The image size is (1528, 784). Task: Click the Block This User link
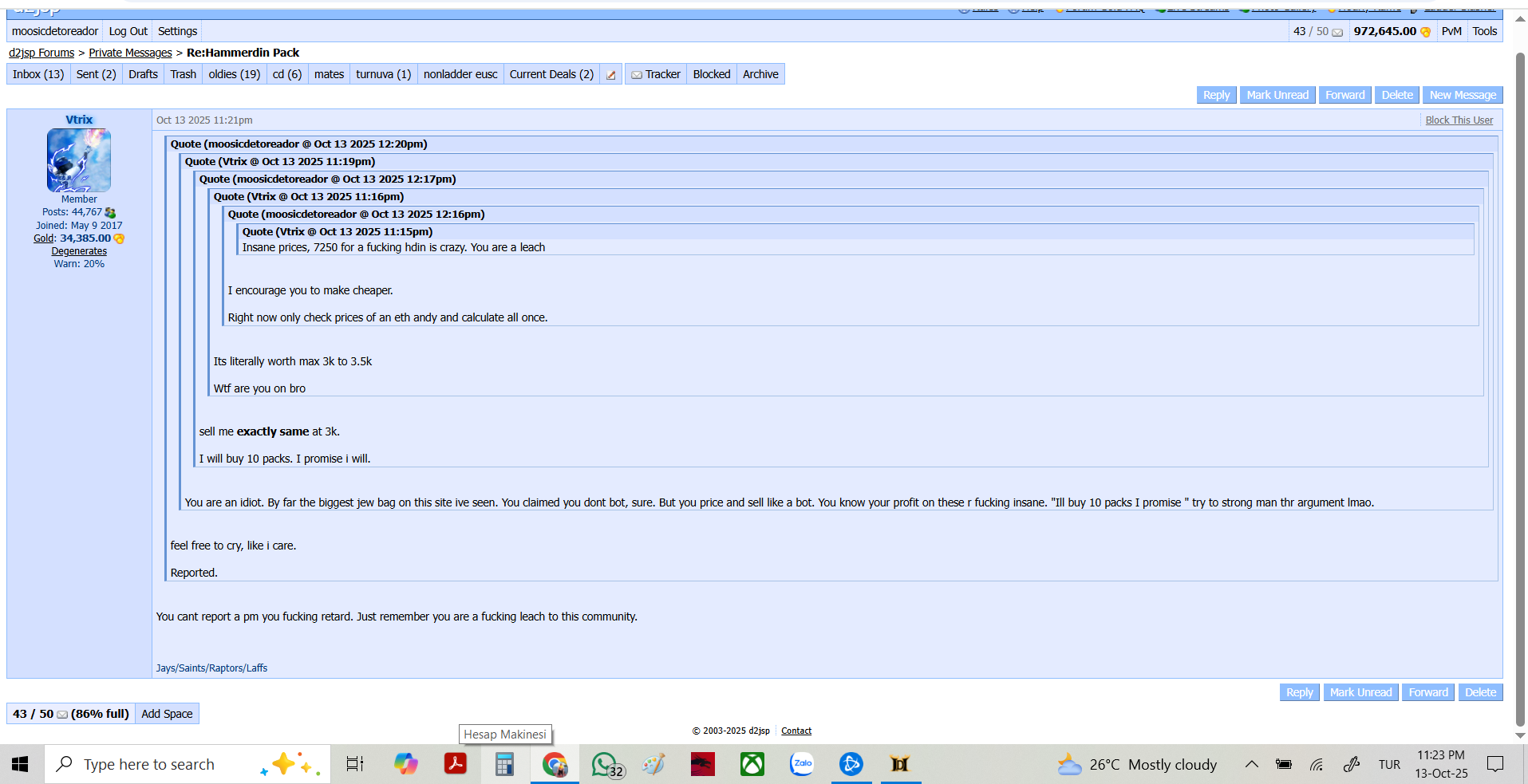coord(1459,120)
